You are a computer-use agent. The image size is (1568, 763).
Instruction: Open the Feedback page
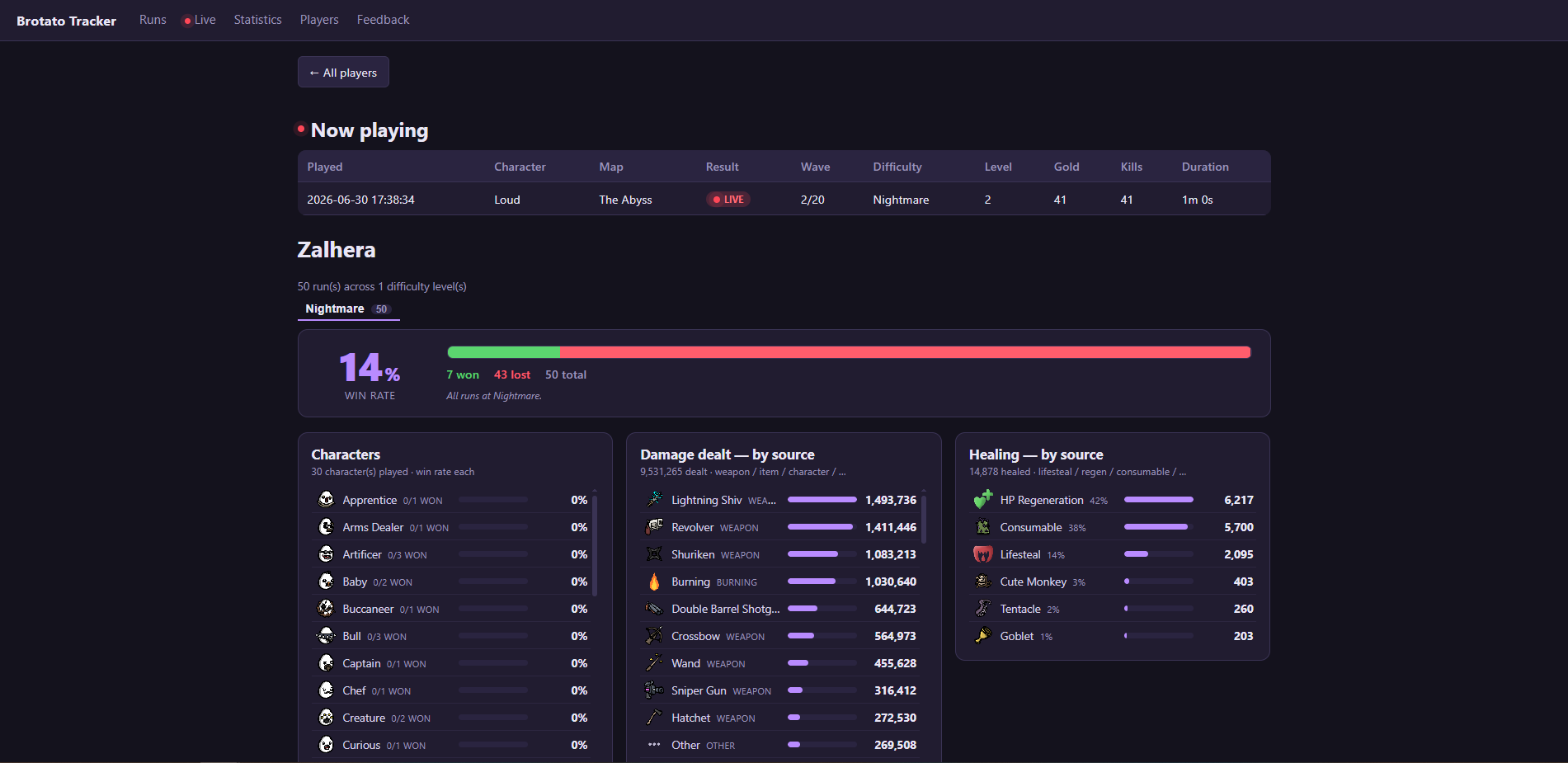tap(383, 20)
